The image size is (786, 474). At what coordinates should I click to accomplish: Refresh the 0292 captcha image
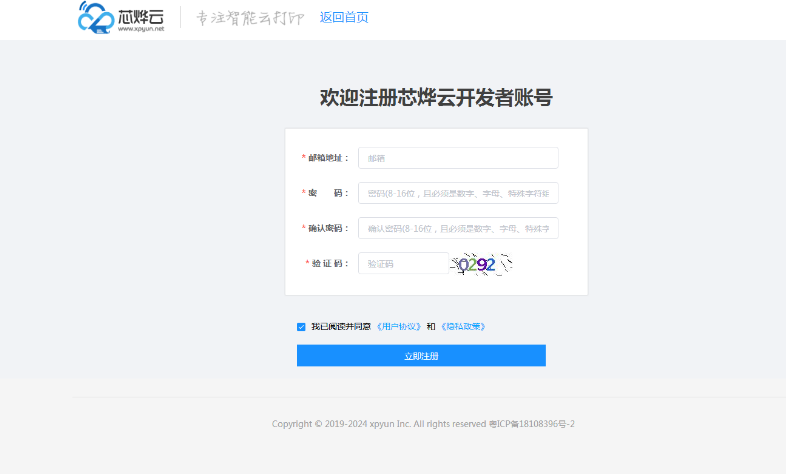[481, 264]
